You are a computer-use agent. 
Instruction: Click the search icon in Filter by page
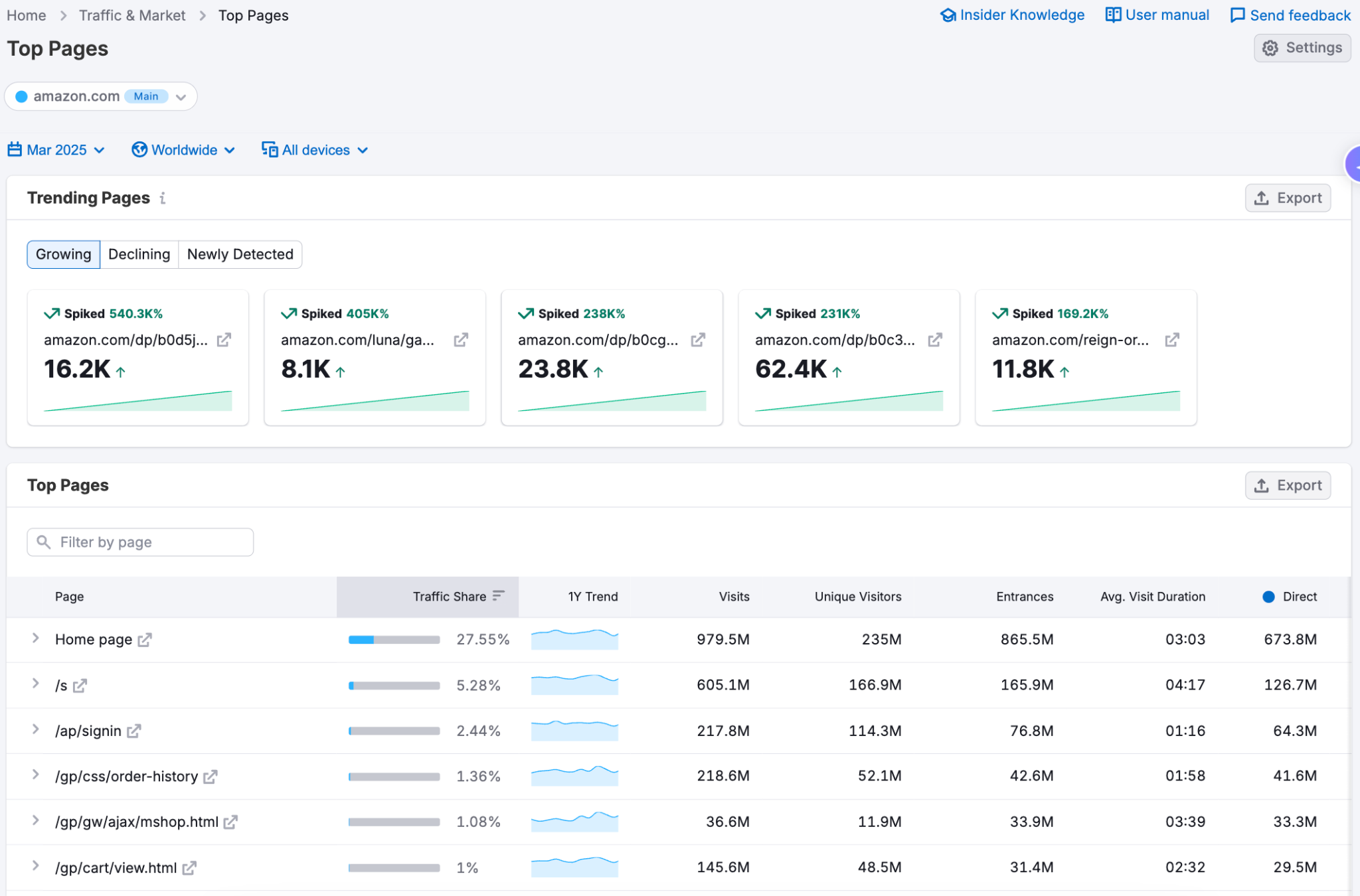point(44,542)
